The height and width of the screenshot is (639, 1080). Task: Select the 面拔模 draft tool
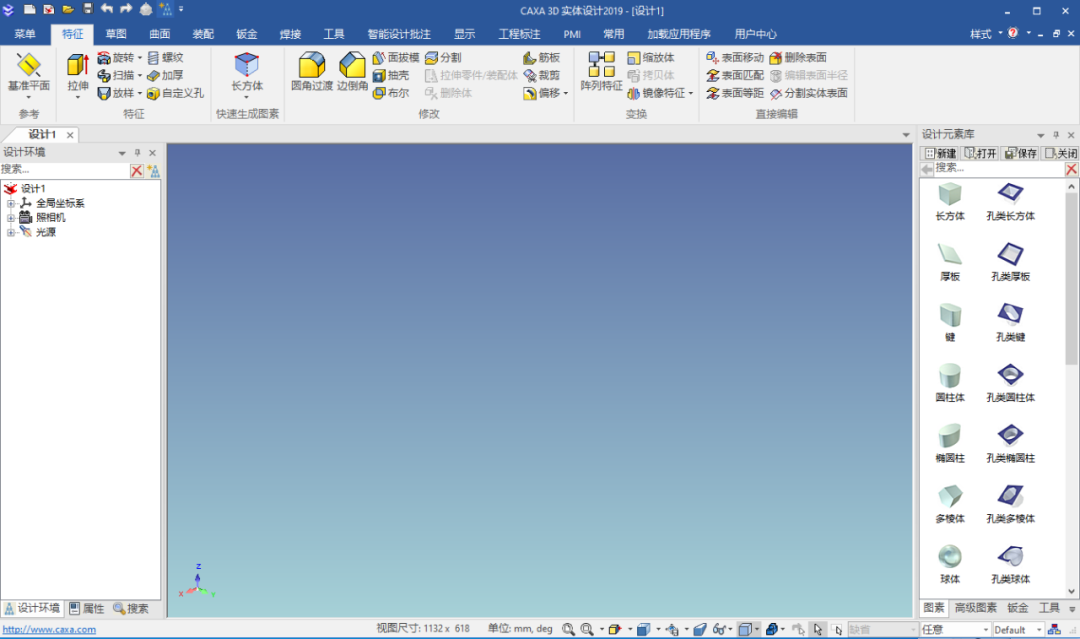(x=395, y=57)
